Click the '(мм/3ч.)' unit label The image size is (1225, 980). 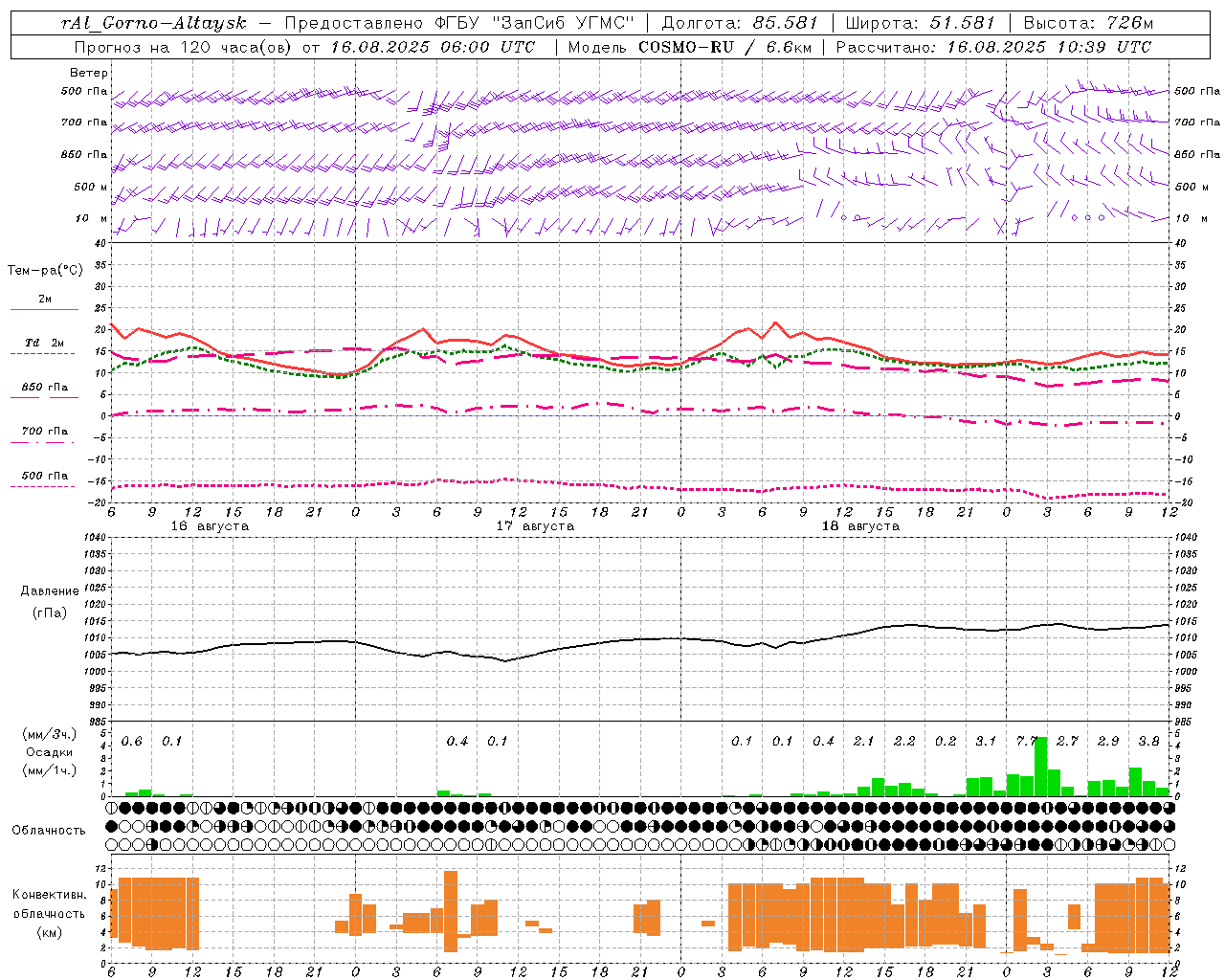click(50, 735)
